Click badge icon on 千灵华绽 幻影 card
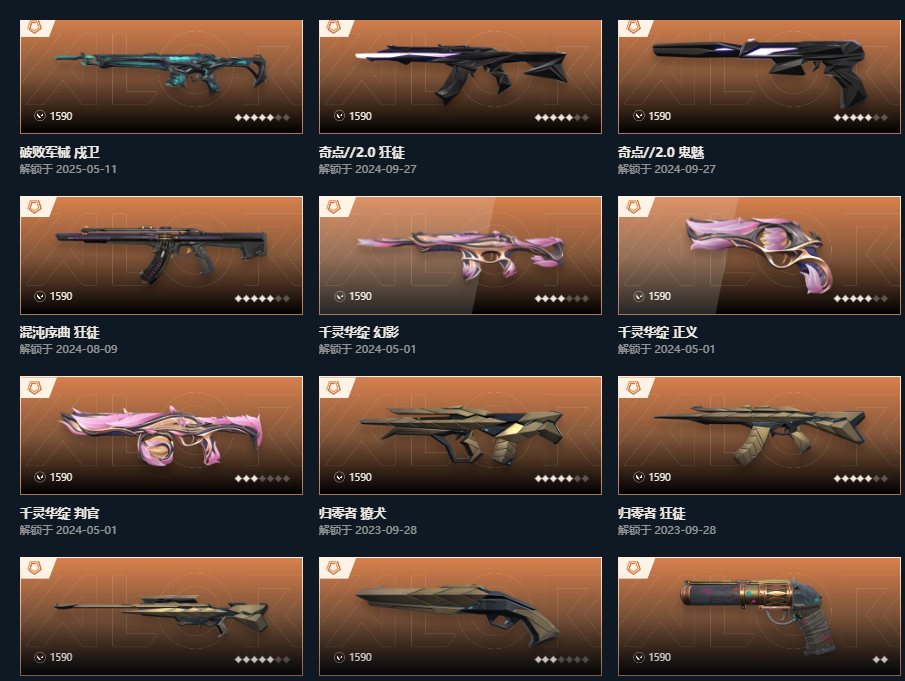The width and height of the screenshot is (905, 681). pyautogui.click(x=334, y=207)
